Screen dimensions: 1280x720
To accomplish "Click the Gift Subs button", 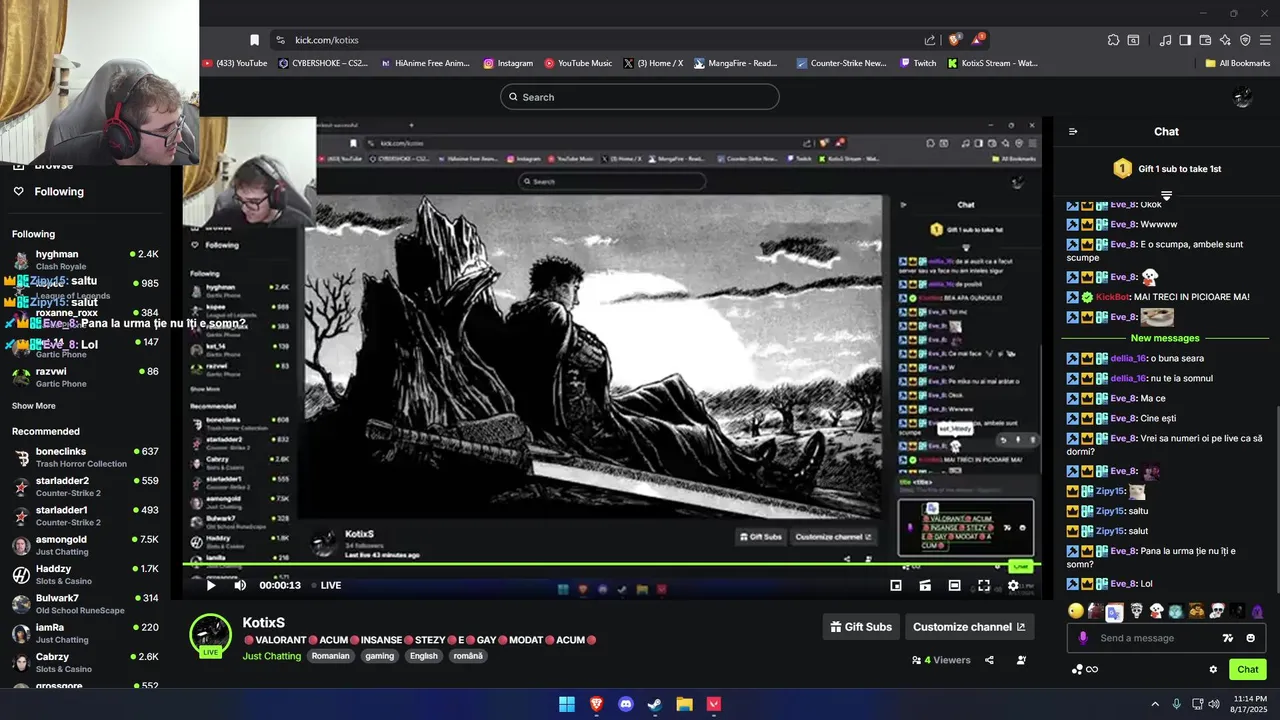I will (861, 627).
